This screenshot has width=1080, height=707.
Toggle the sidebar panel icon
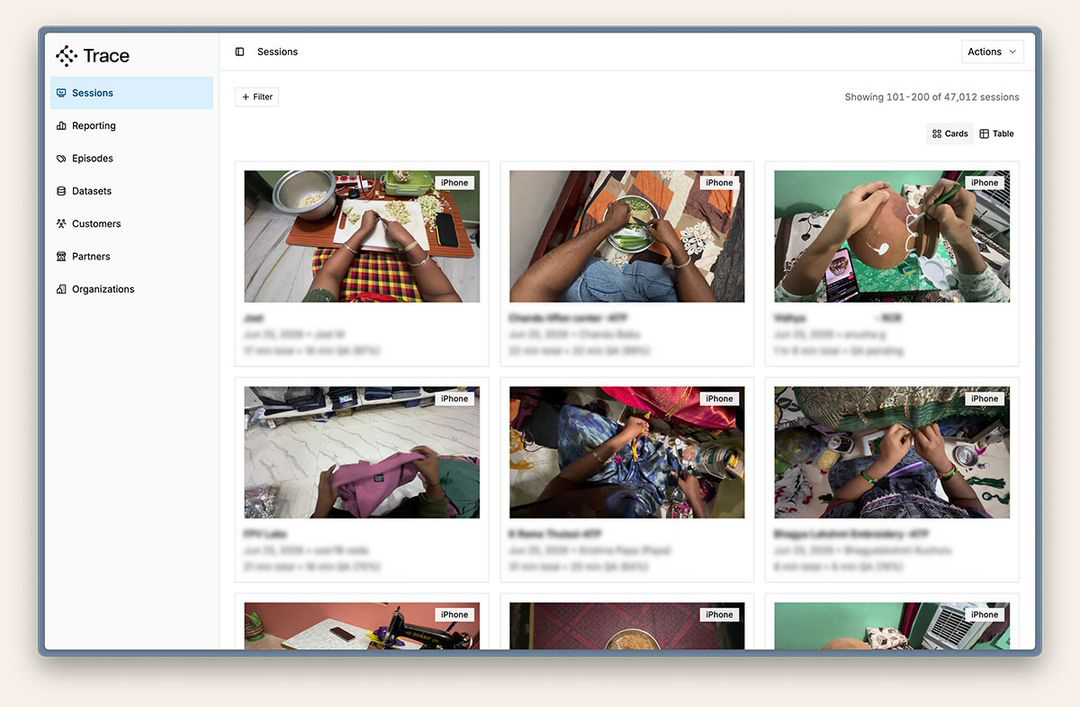[240, 52]
